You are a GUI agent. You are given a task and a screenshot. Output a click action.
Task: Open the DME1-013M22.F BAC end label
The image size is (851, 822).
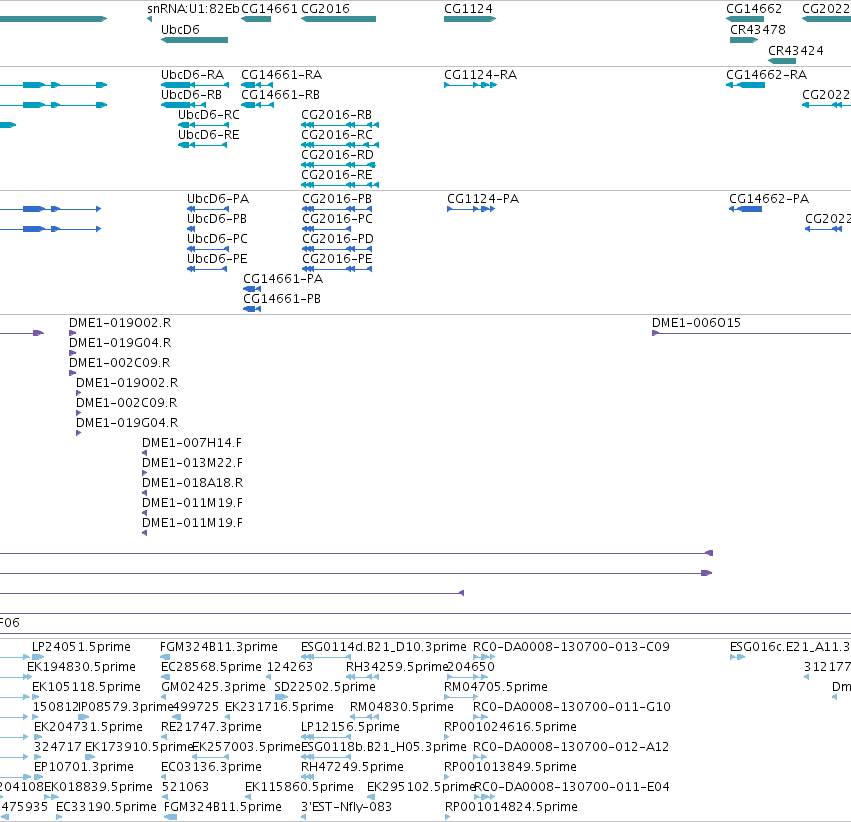193,463
